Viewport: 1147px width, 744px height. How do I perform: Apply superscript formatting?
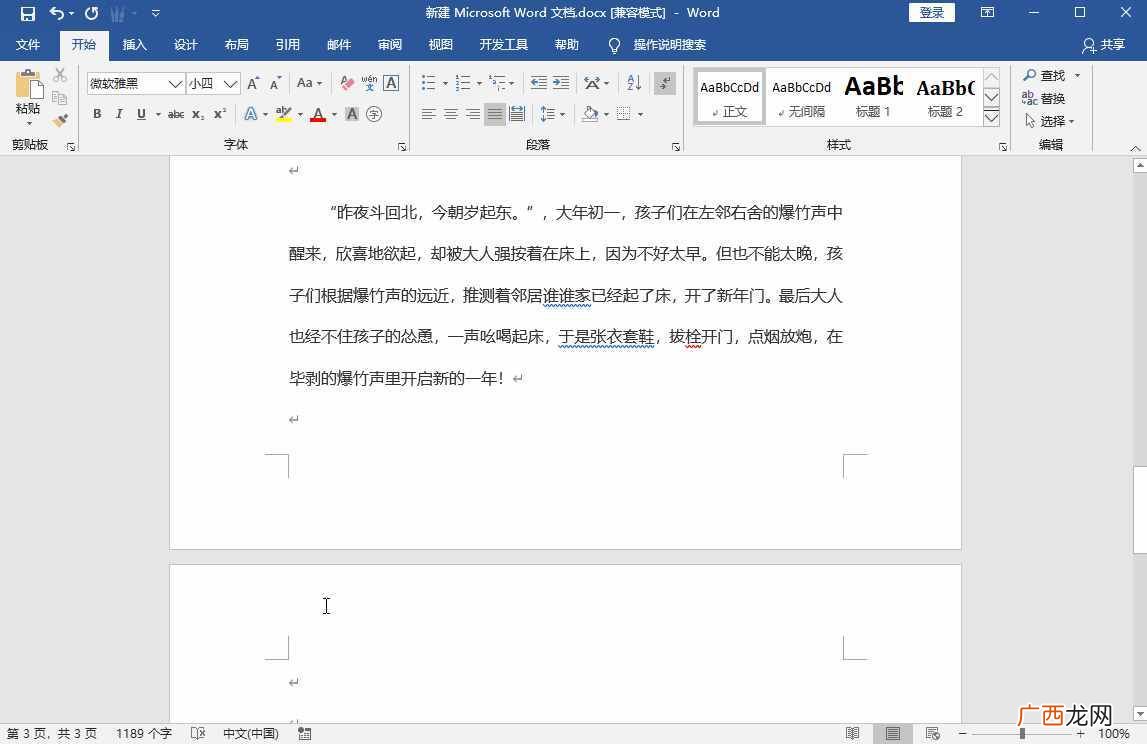click(x=219, y=114)
